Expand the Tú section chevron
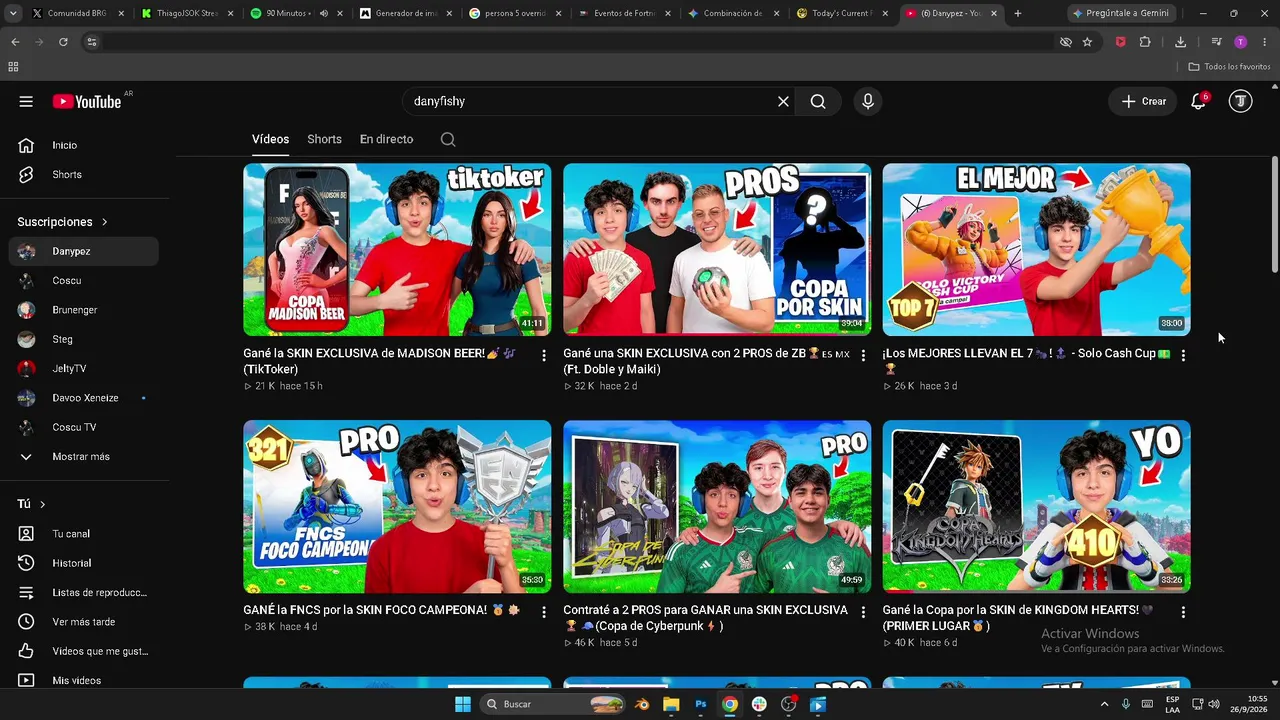Viewport: 1280px width, 720px height. (x=42, y=504)
